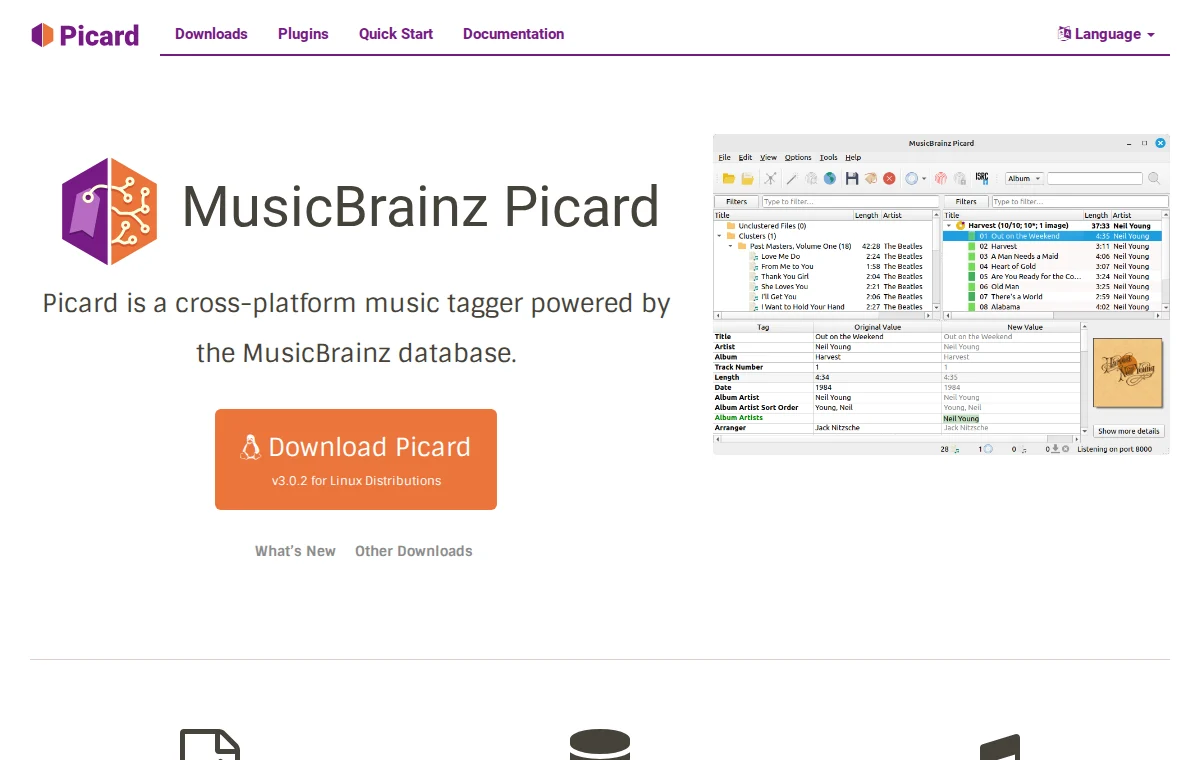
Task: Click the Download Picard button
Action: pyautogui.click(x=356, y=459)
